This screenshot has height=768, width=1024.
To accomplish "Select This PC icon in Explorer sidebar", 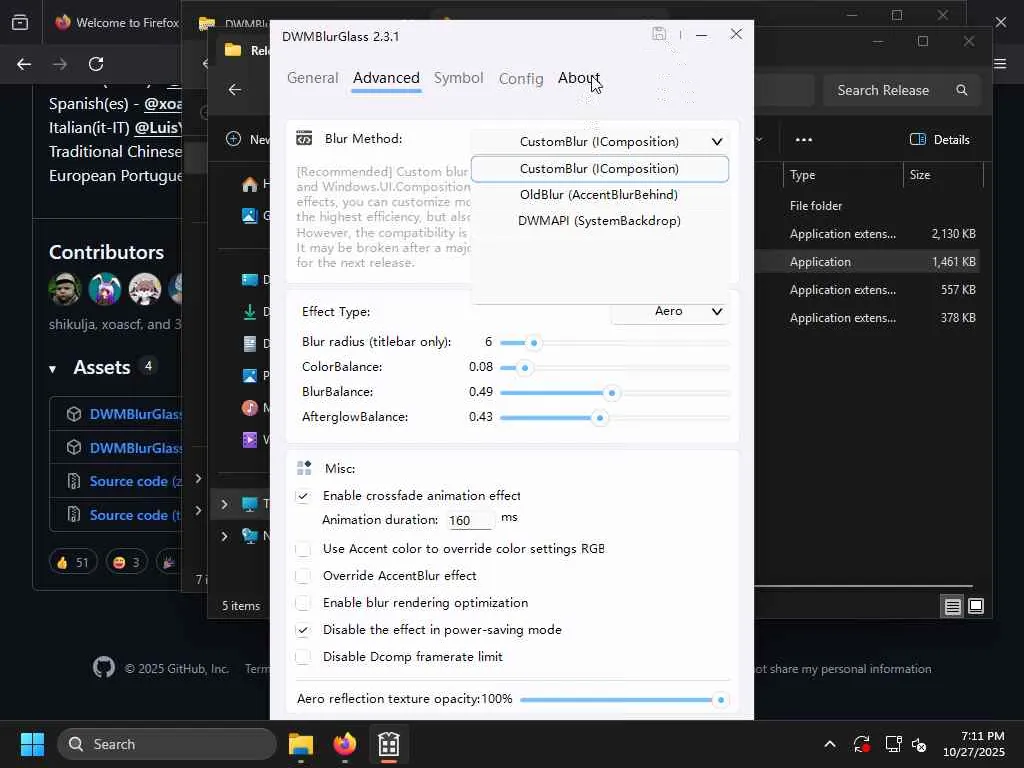I will point(249,504).
